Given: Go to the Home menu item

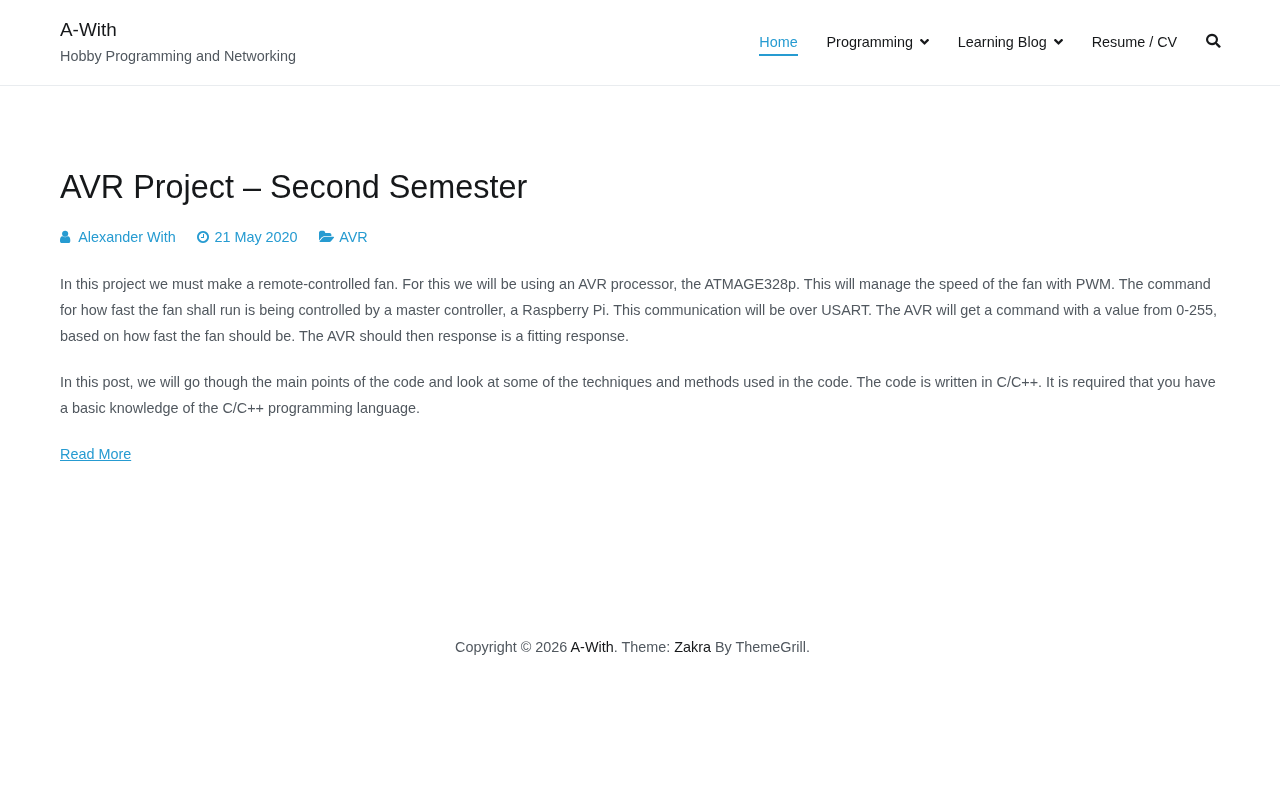Looking at the screenshot, I should point(778,42).
